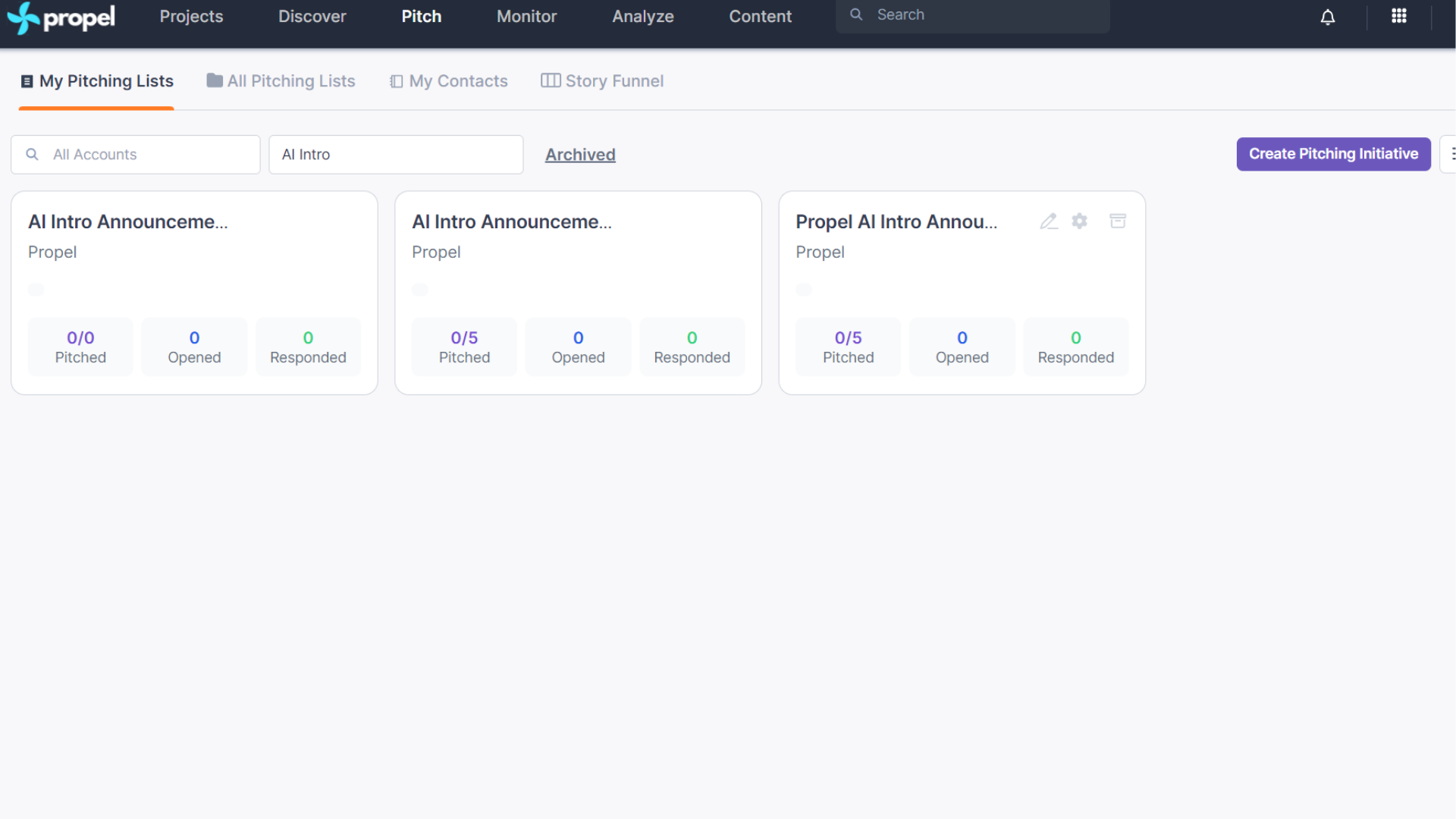1456x819 pixels.
Task: Open the Propel AI Intro Annou... card title
Action: click(x=896, y=221)
